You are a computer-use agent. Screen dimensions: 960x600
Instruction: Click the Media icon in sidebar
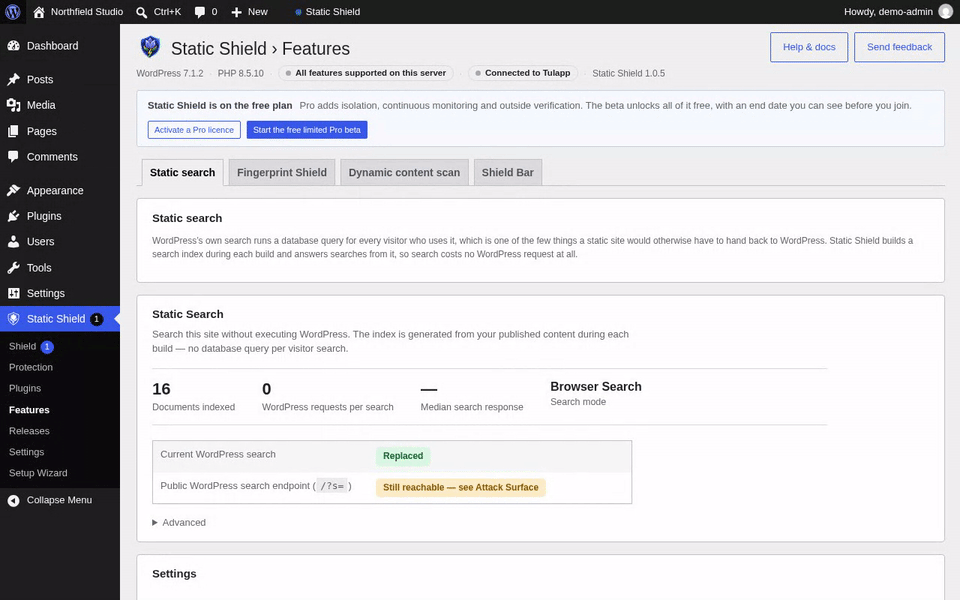[x=13, y=105]
